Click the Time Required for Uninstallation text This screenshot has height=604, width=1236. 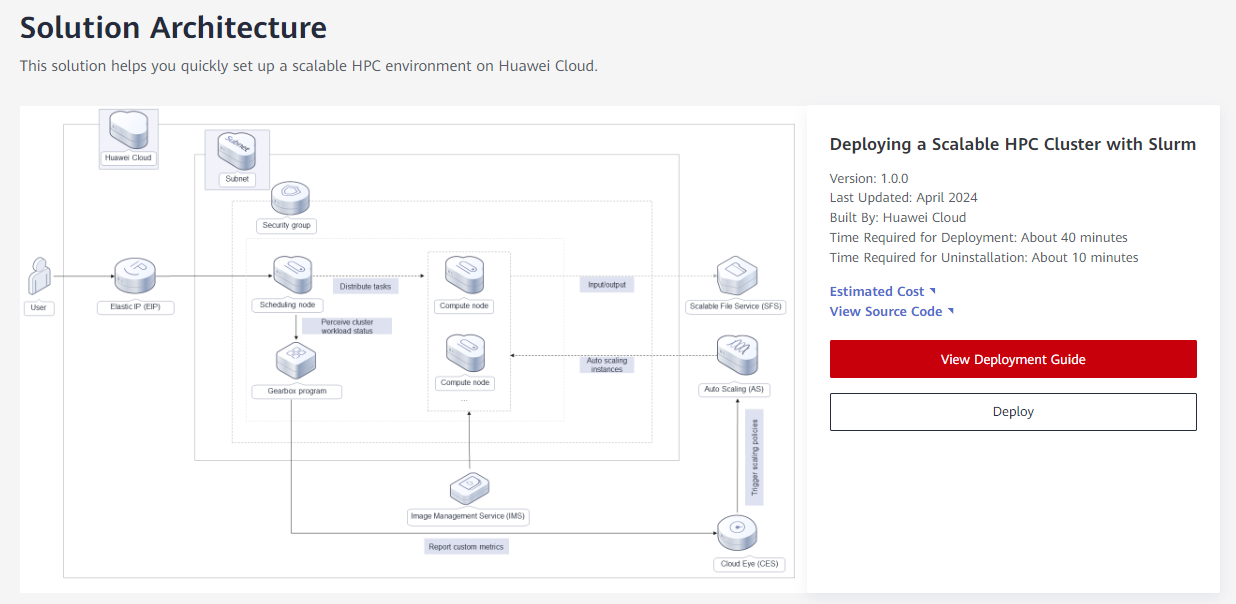coord(984,257)
